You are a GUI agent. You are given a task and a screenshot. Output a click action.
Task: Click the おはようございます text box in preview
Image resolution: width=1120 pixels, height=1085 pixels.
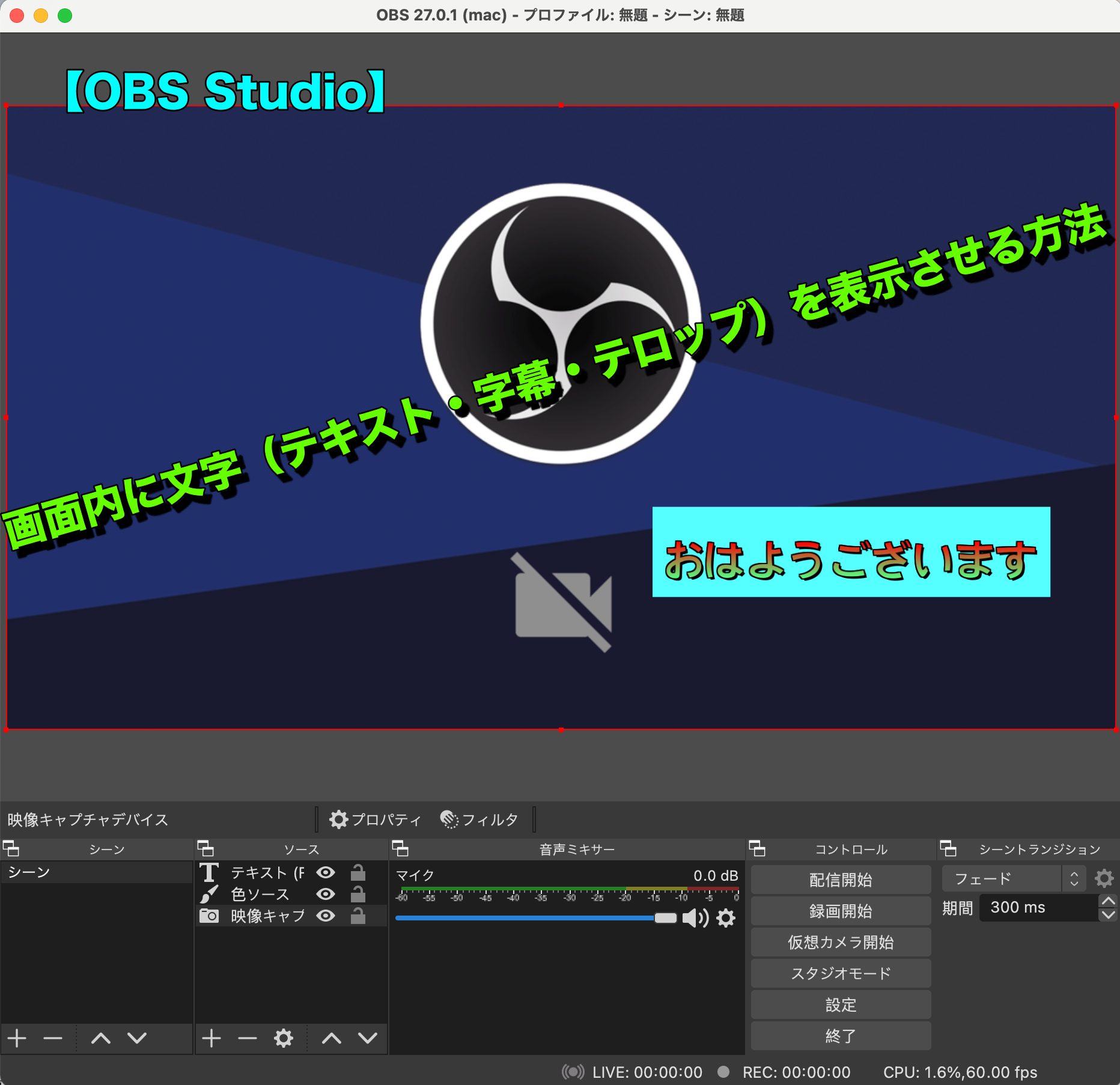click(x=851, y=552)
